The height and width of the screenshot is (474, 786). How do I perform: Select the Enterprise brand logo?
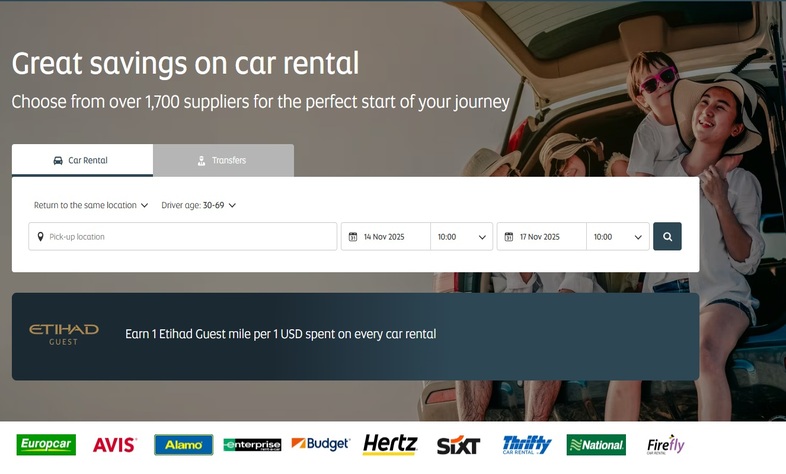tap(252, 445)
